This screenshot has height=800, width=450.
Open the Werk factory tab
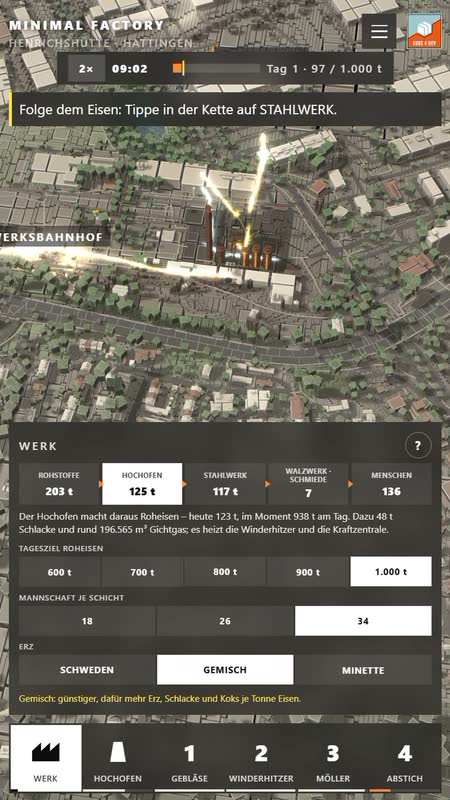point(46,758)
